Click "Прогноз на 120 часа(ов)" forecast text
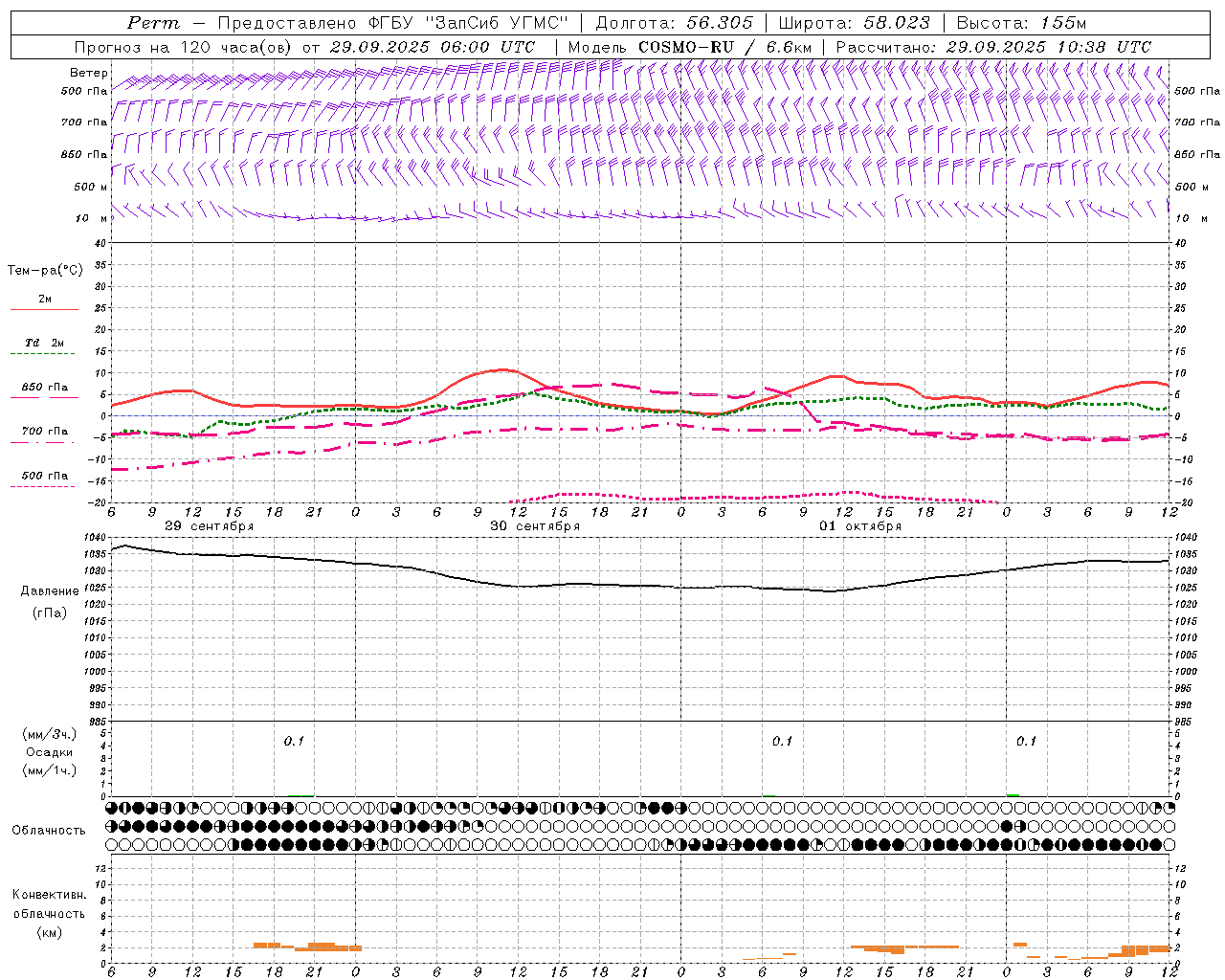Screen dimensions: 1225x980 click(x=184, y=47)
